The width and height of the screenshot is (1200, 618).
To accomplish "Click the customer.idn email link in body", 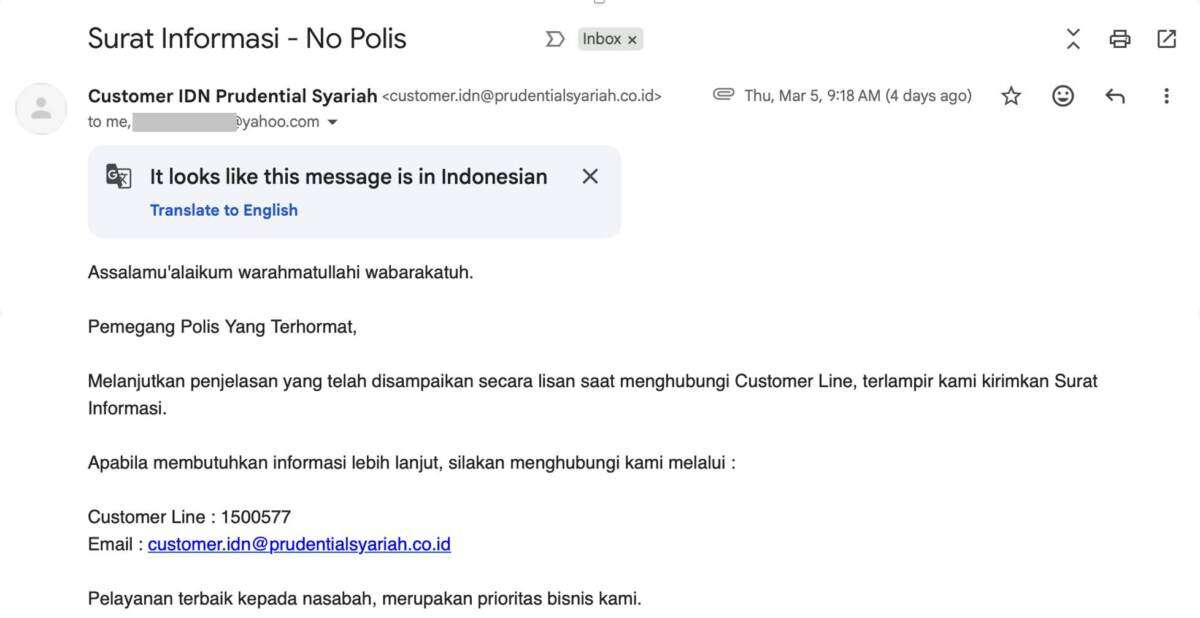I will tap(299, 545).
